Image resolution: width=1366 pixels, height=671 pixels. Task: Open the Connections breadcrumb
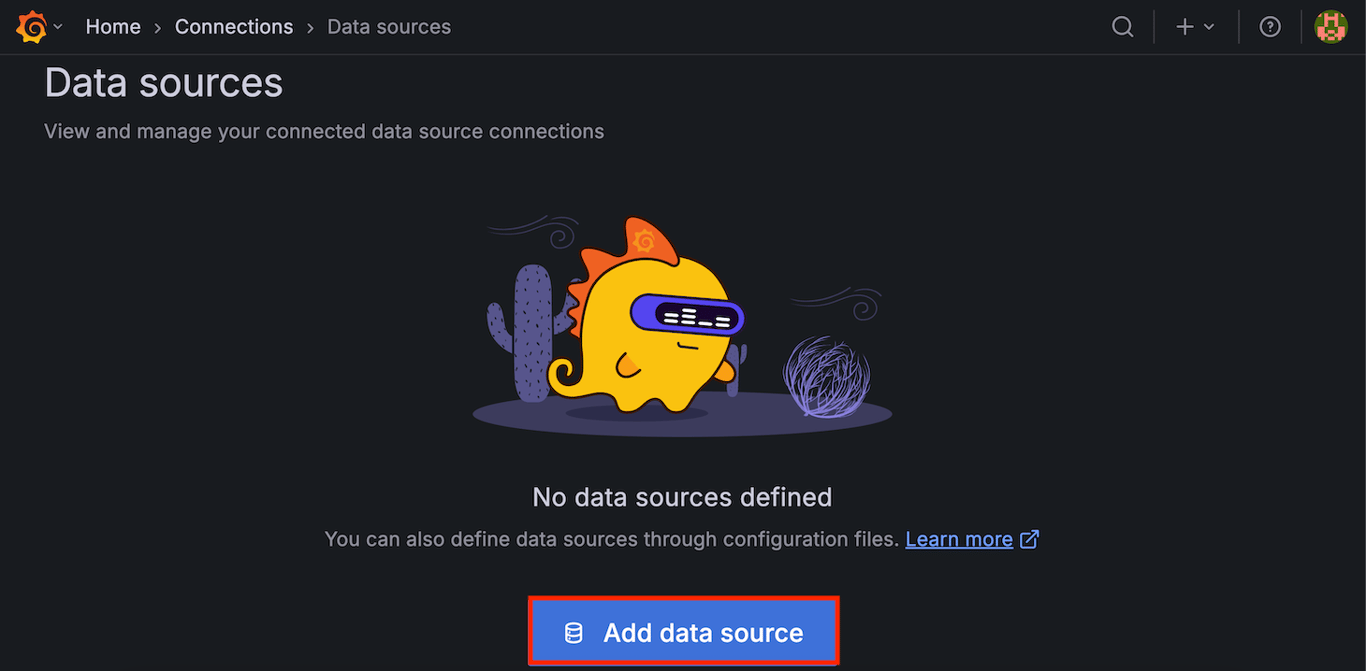click(233, 27)
